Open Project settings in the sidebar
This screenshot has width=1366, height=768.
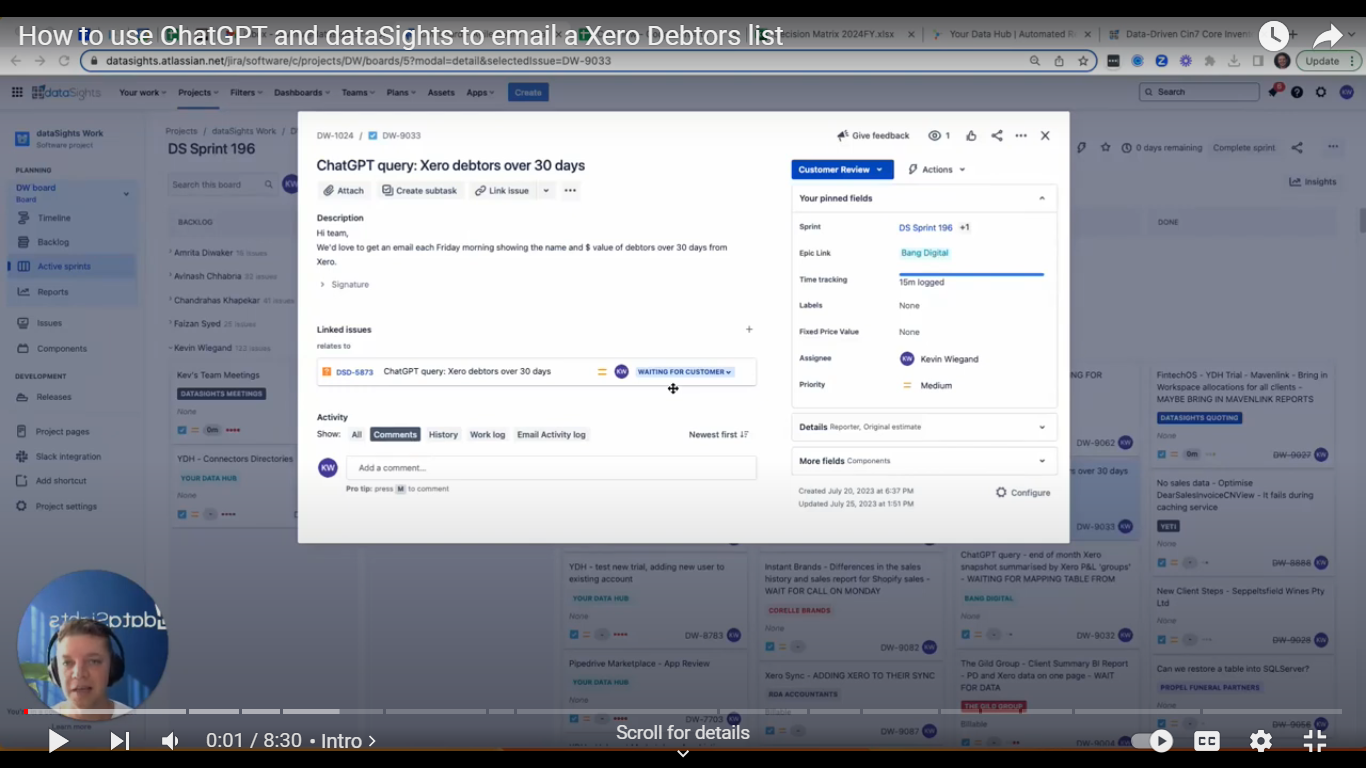[66, 506]
